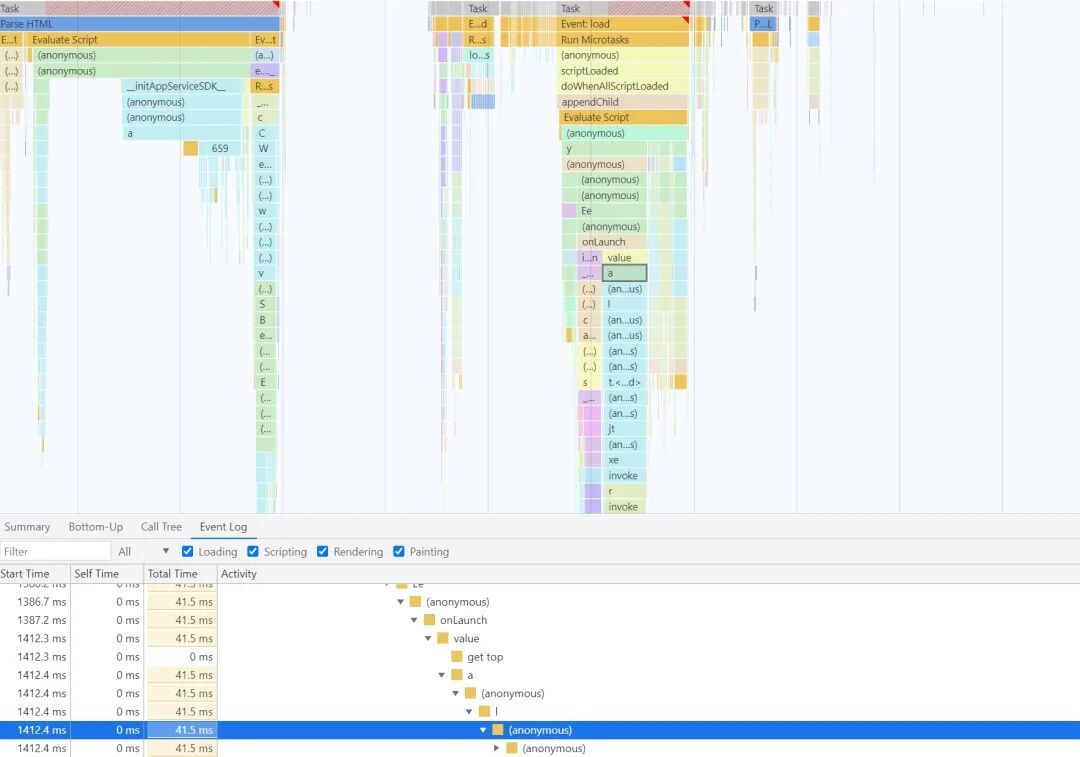Select the Ee function in the flame chart
Screen dimensions: 1080x757
pos(612,211)
